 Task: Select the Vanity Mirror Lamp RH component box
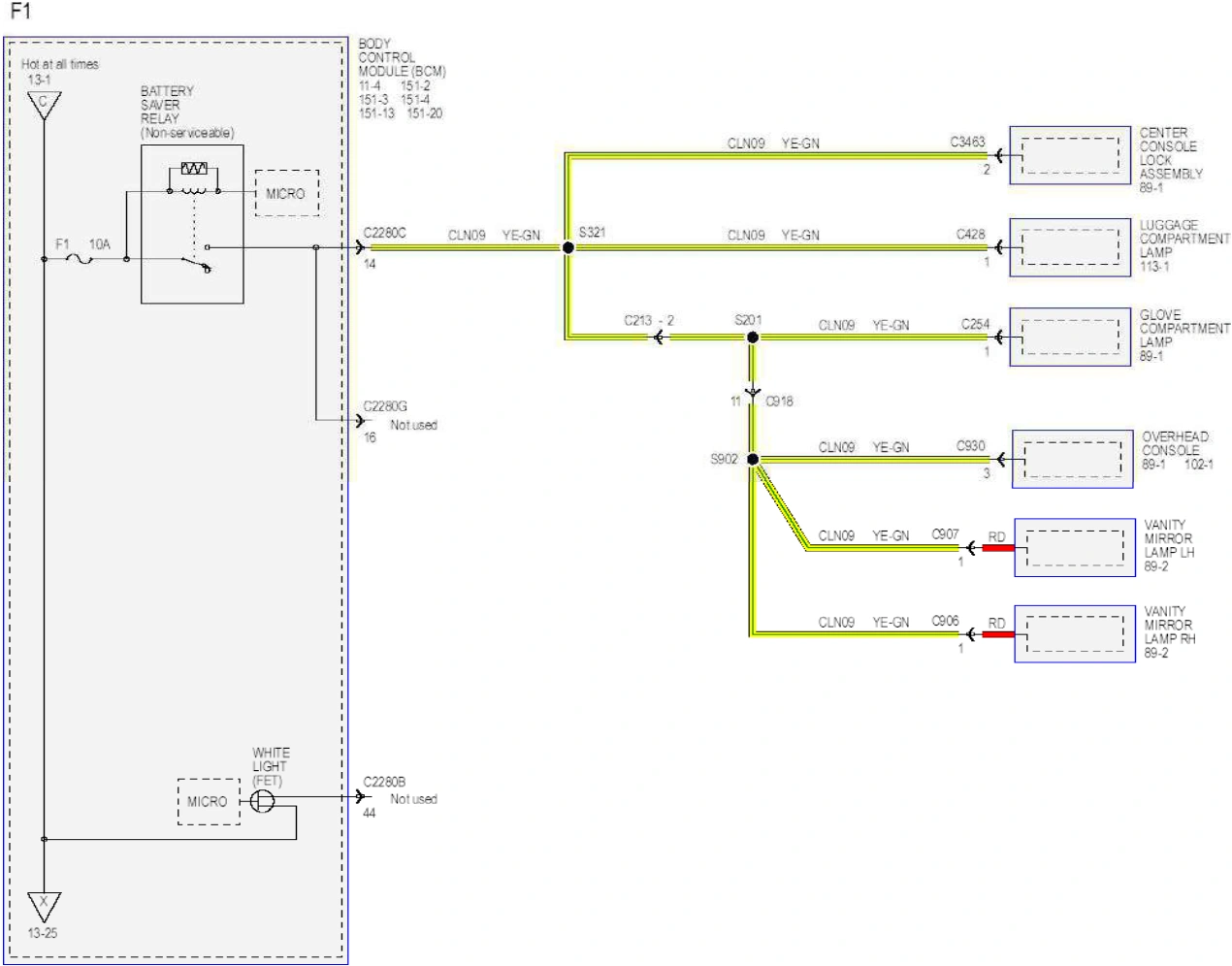(1075, 634)
